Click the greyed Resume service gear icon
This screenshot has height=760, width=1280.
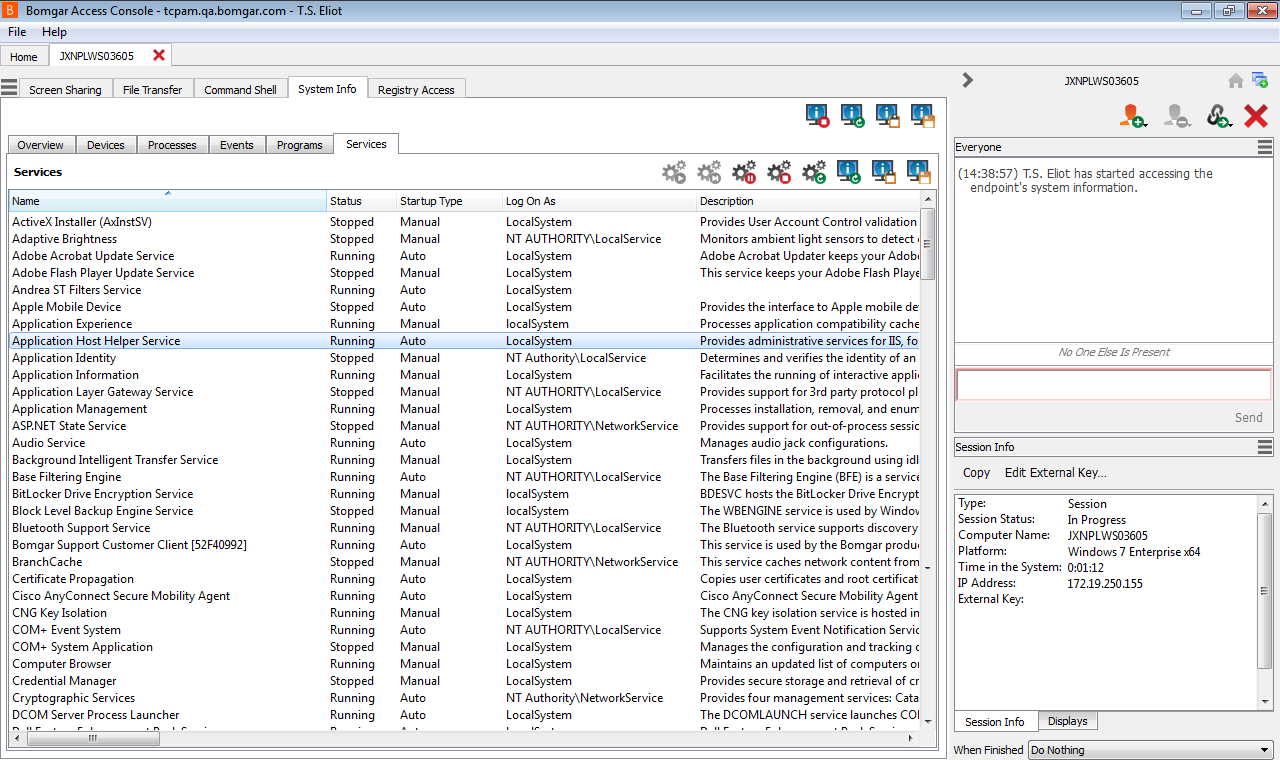(x=710, y=172)
